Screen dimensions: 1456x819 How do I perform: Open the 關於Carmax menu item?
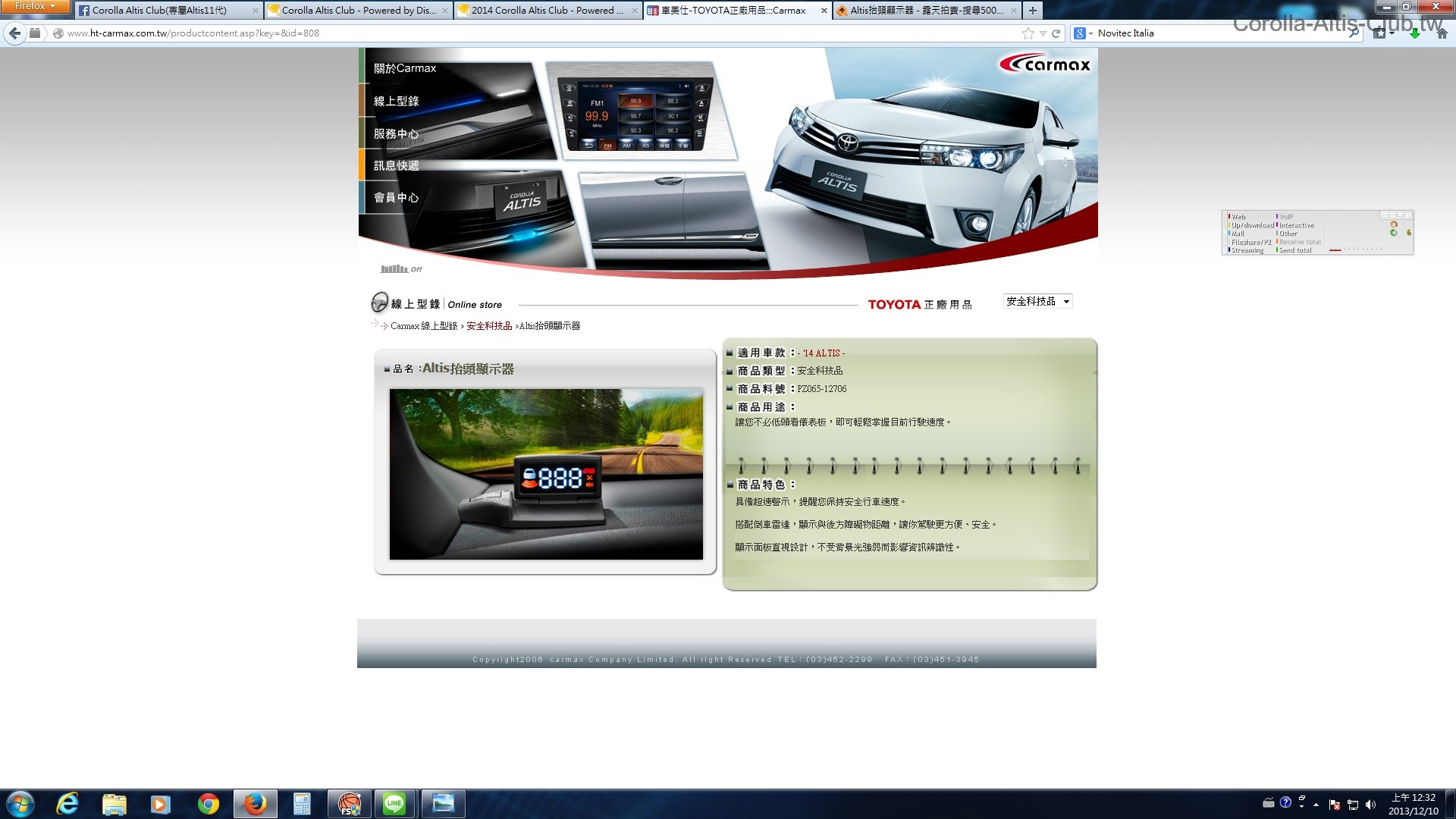(x=405, y=68)
